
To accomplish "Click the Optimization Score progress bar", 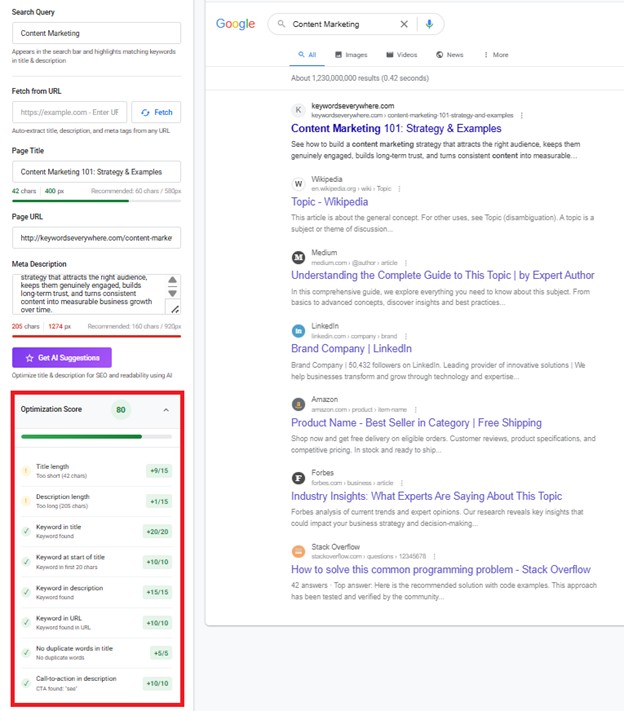I will click(96, 437).
